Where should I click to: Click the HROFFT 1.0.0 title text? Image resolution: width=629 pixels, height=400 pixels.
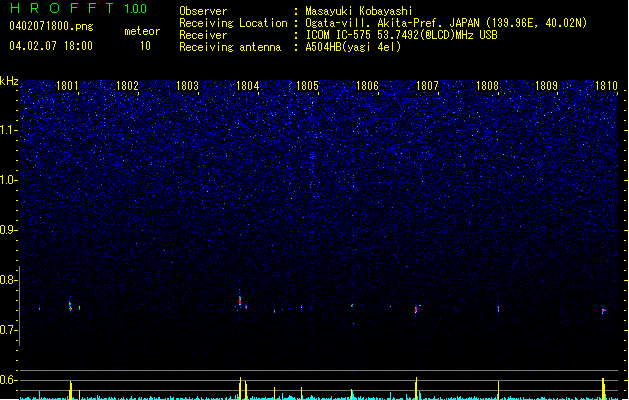78,8
